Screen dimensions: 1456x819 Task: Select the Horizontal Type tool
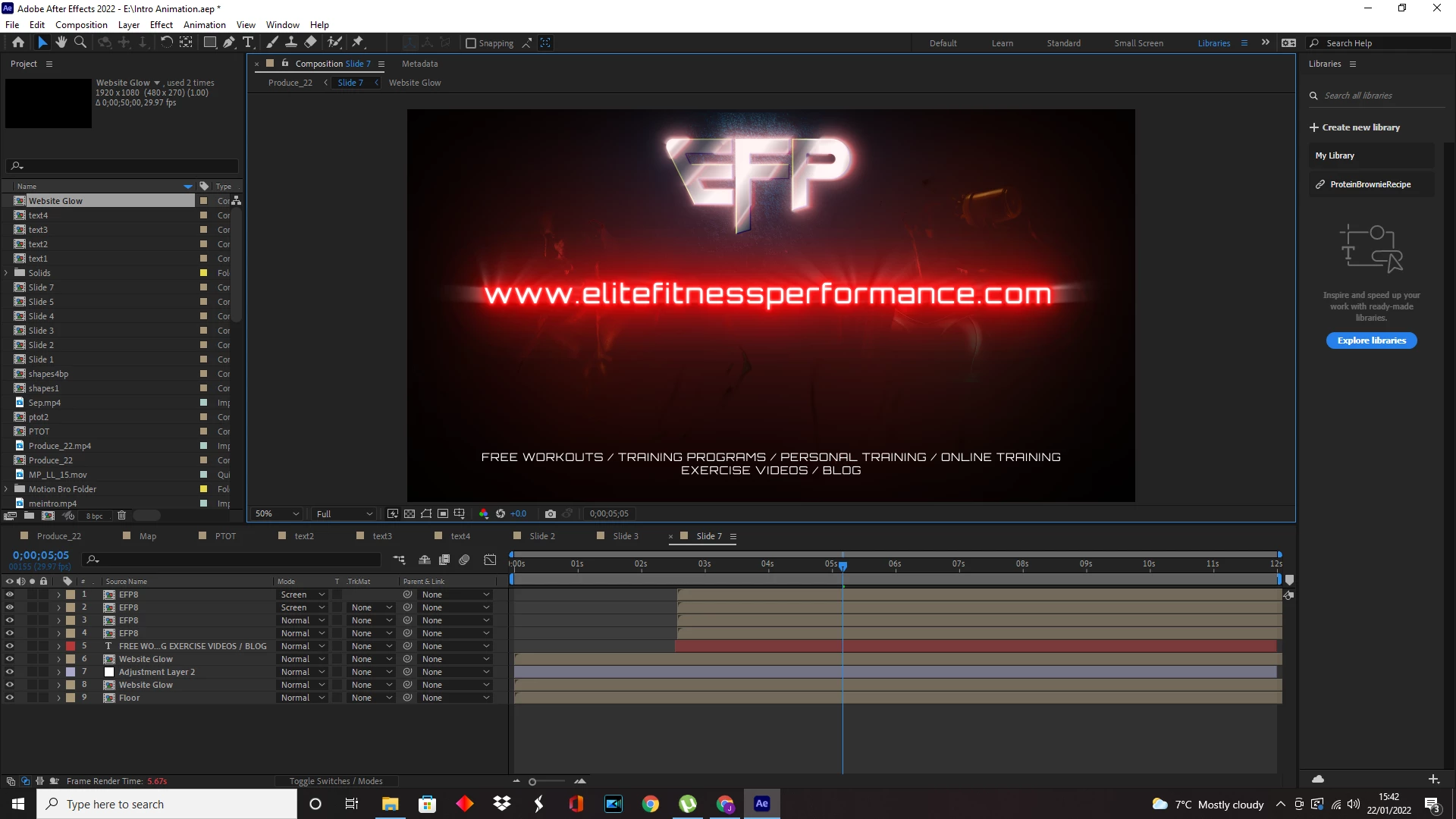[x=248, y=42]
